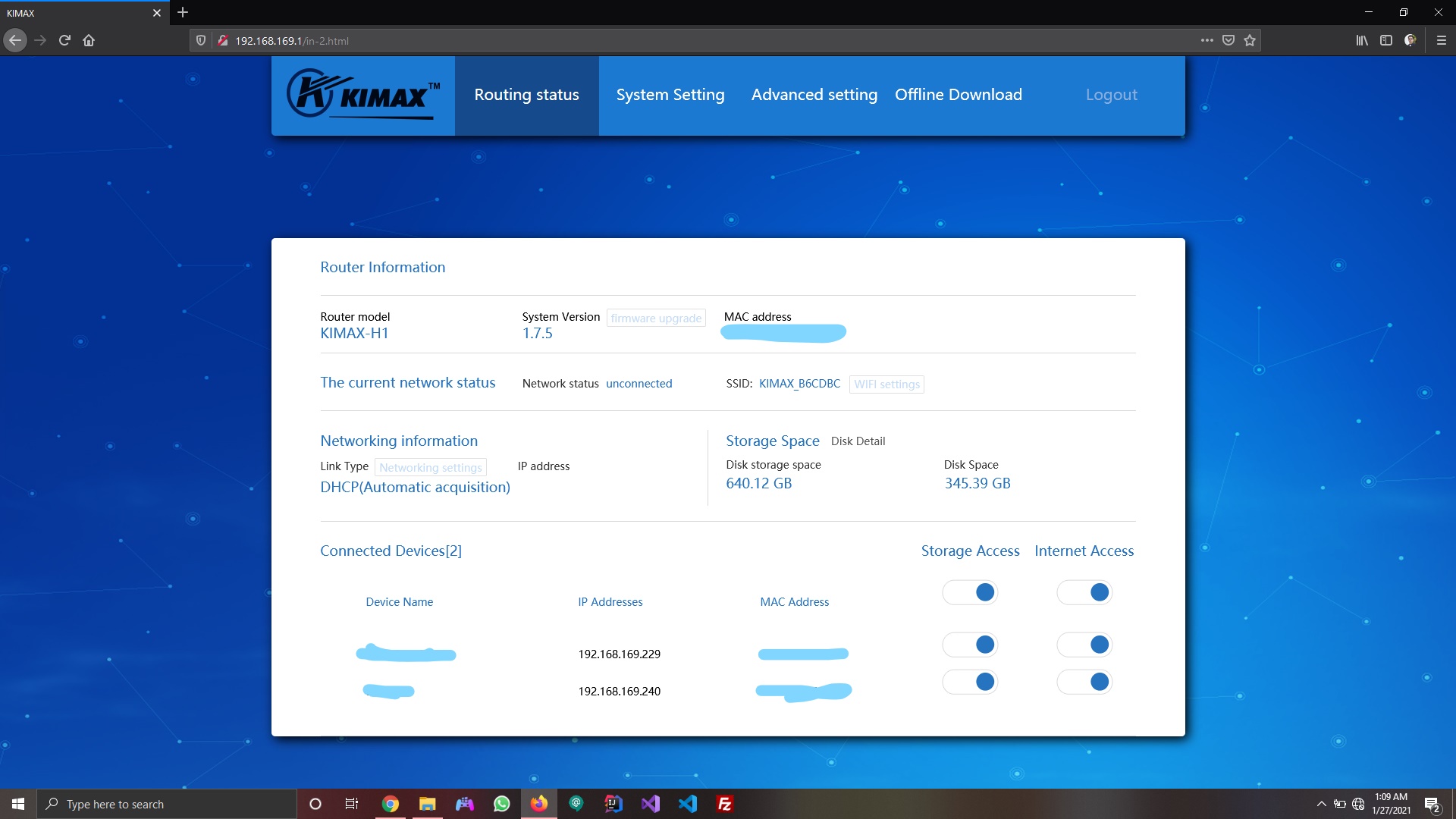The width and height of the screenshot is (1456, 819).
Task: Click Logout in navigation bar
Action: click(1112, 95)
